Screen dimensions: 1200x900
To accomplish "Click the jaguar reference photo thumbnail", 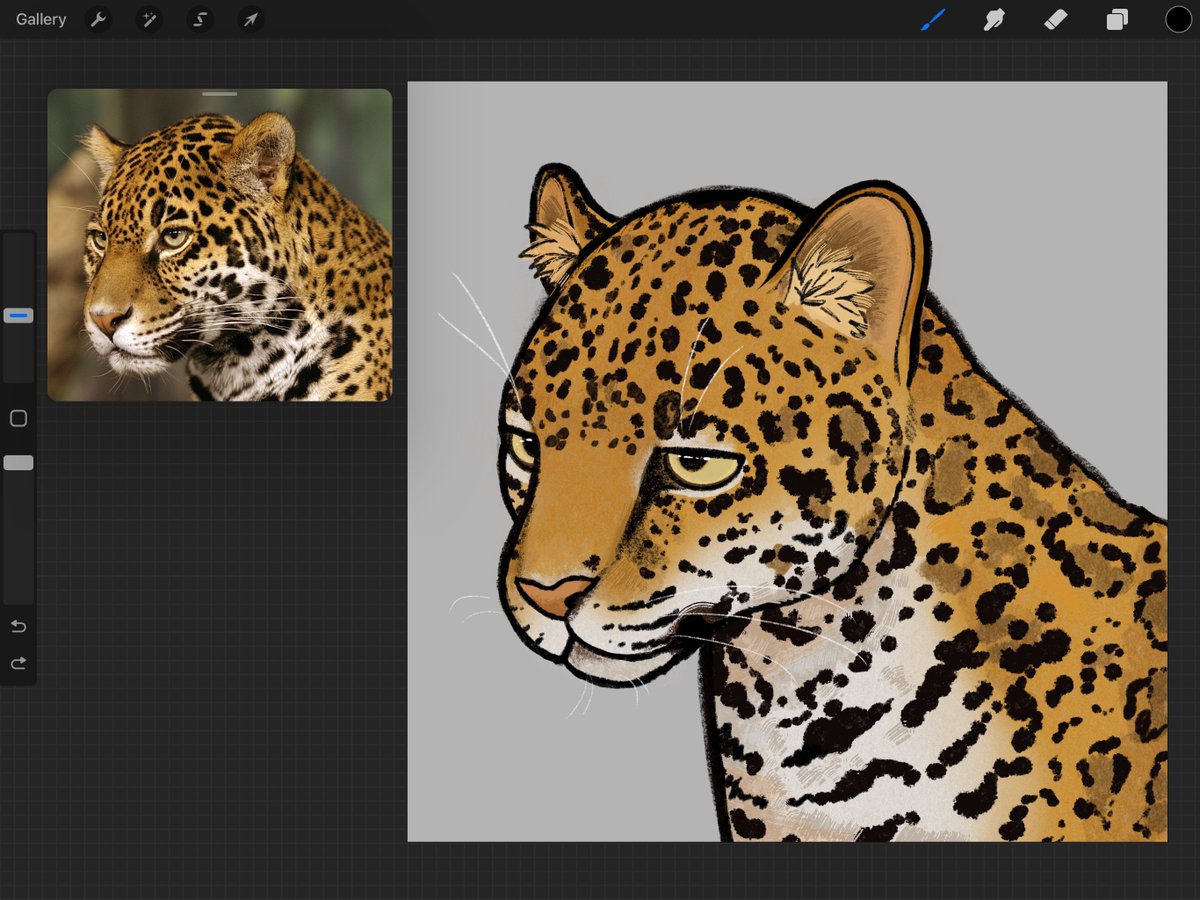I will click(x=220, y=245).
